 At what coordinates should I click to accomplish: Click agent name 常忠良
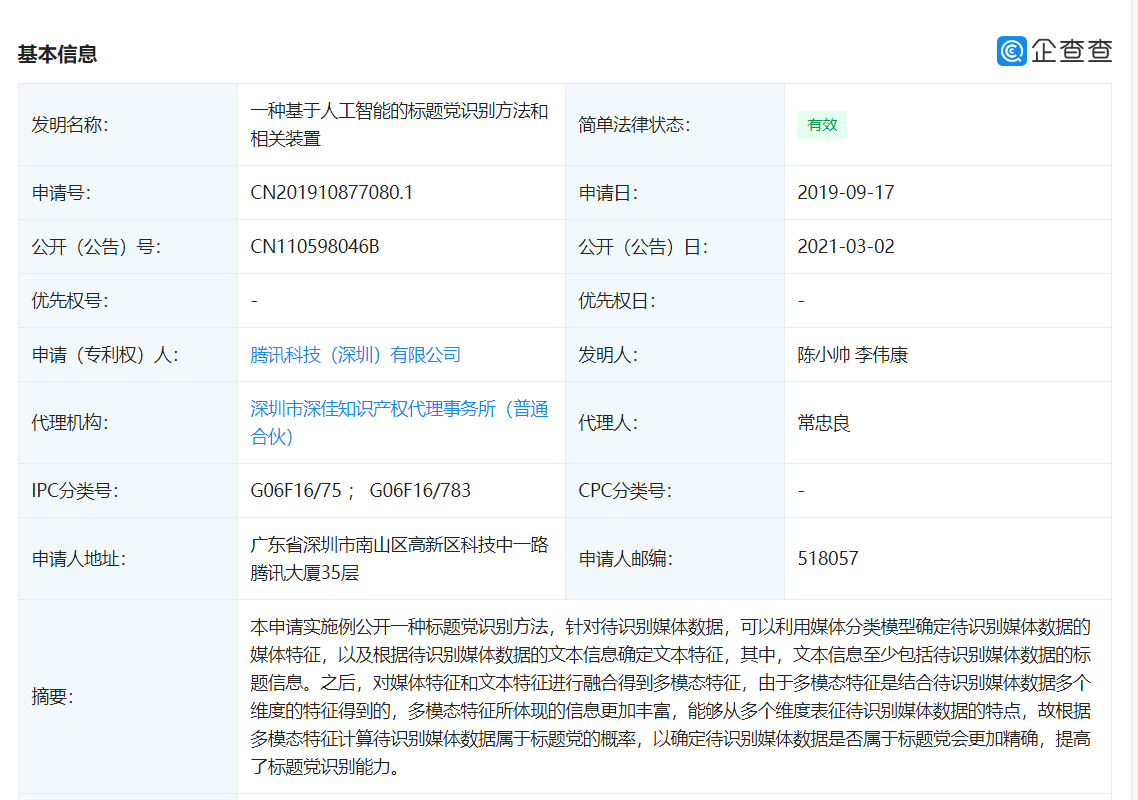click(824, 423)
